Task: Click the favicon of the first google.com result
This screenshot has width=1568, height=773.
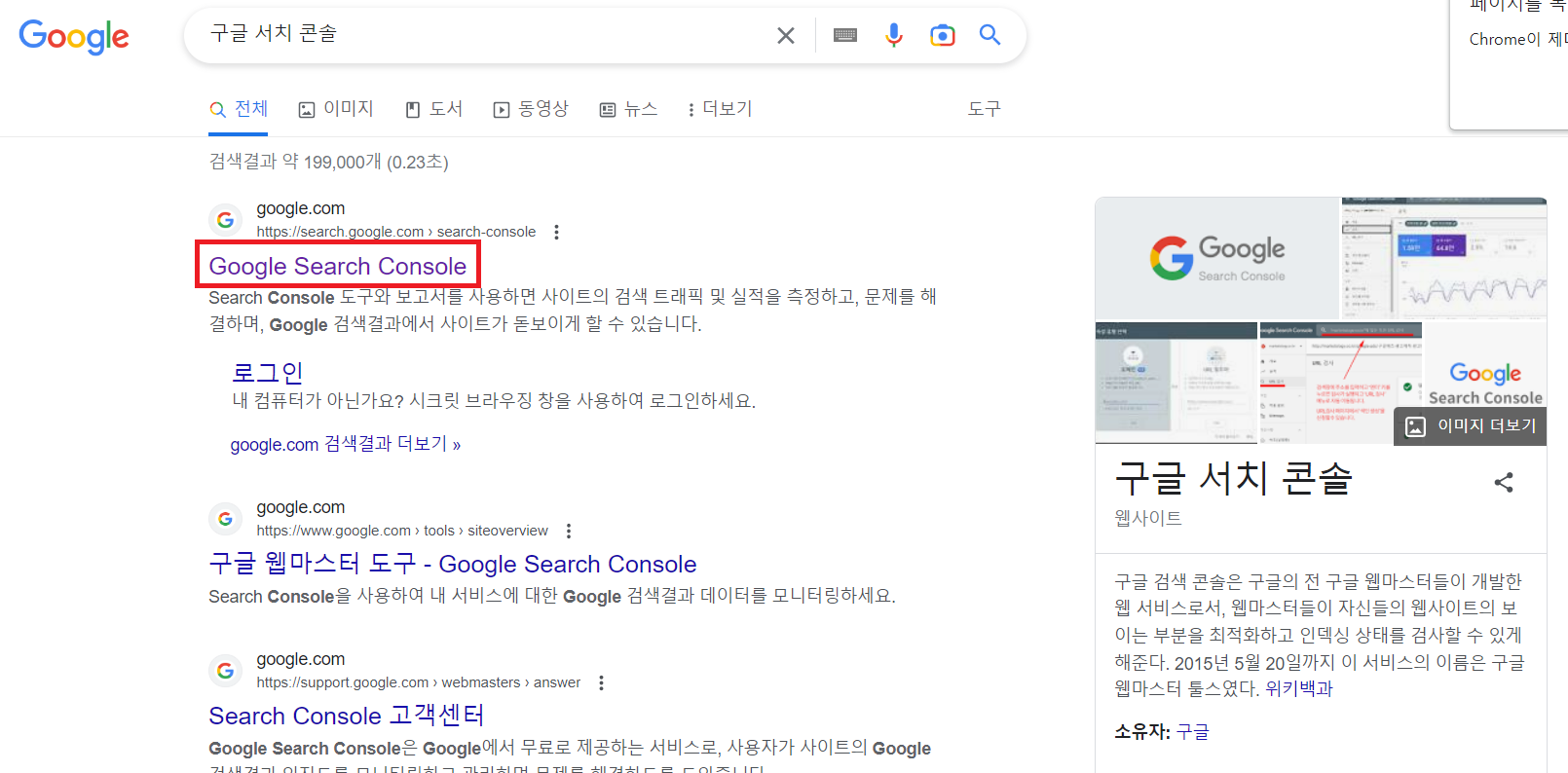Action: [x=225, y=220]
